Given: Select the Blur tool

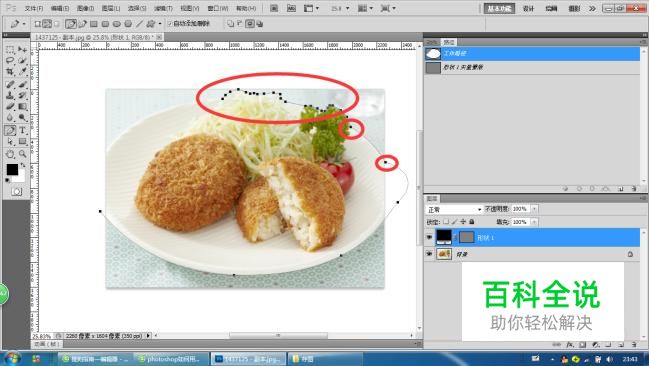Looking at the screenshot, I should click(x=10, y=117).
